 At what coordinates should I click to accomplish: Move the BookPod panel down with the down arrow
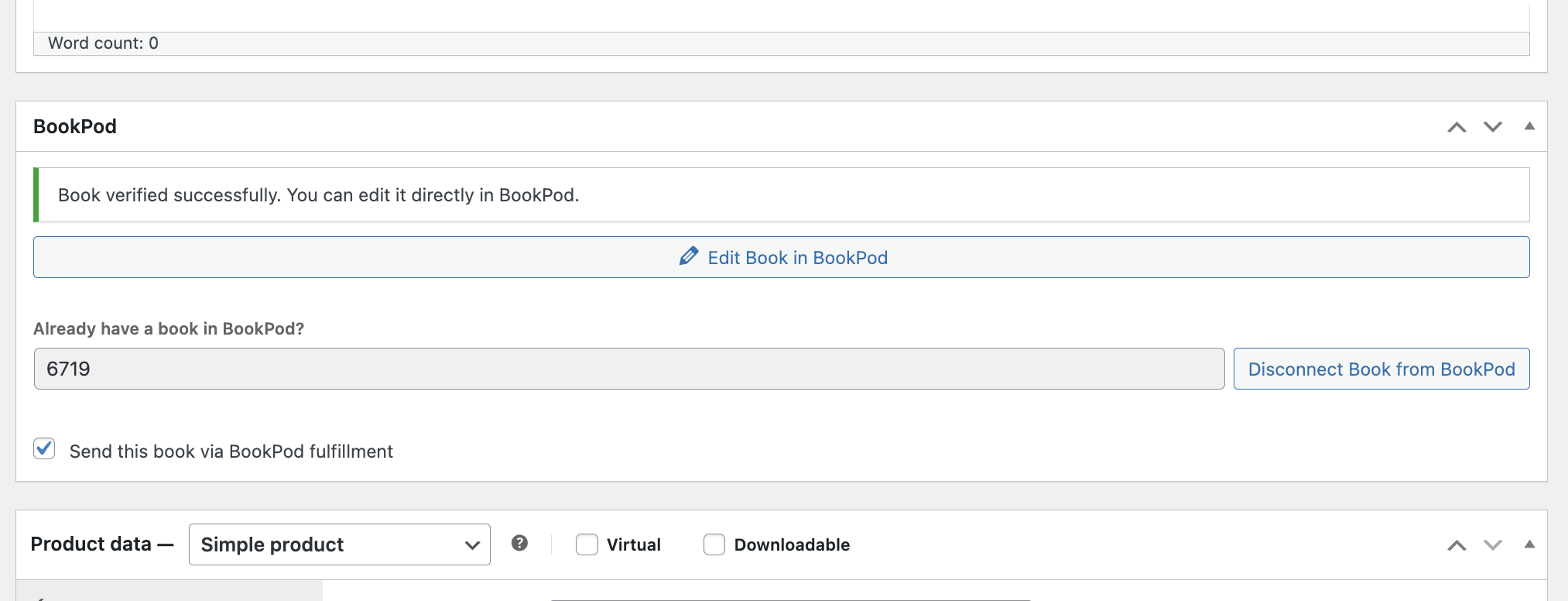point(1493,126)
